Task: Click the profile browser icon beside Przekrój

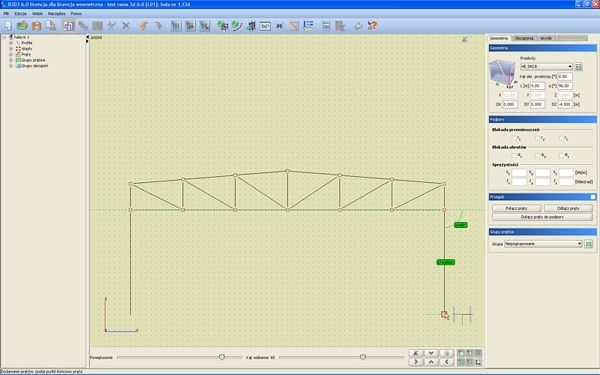Action: [x=578, y=67]
